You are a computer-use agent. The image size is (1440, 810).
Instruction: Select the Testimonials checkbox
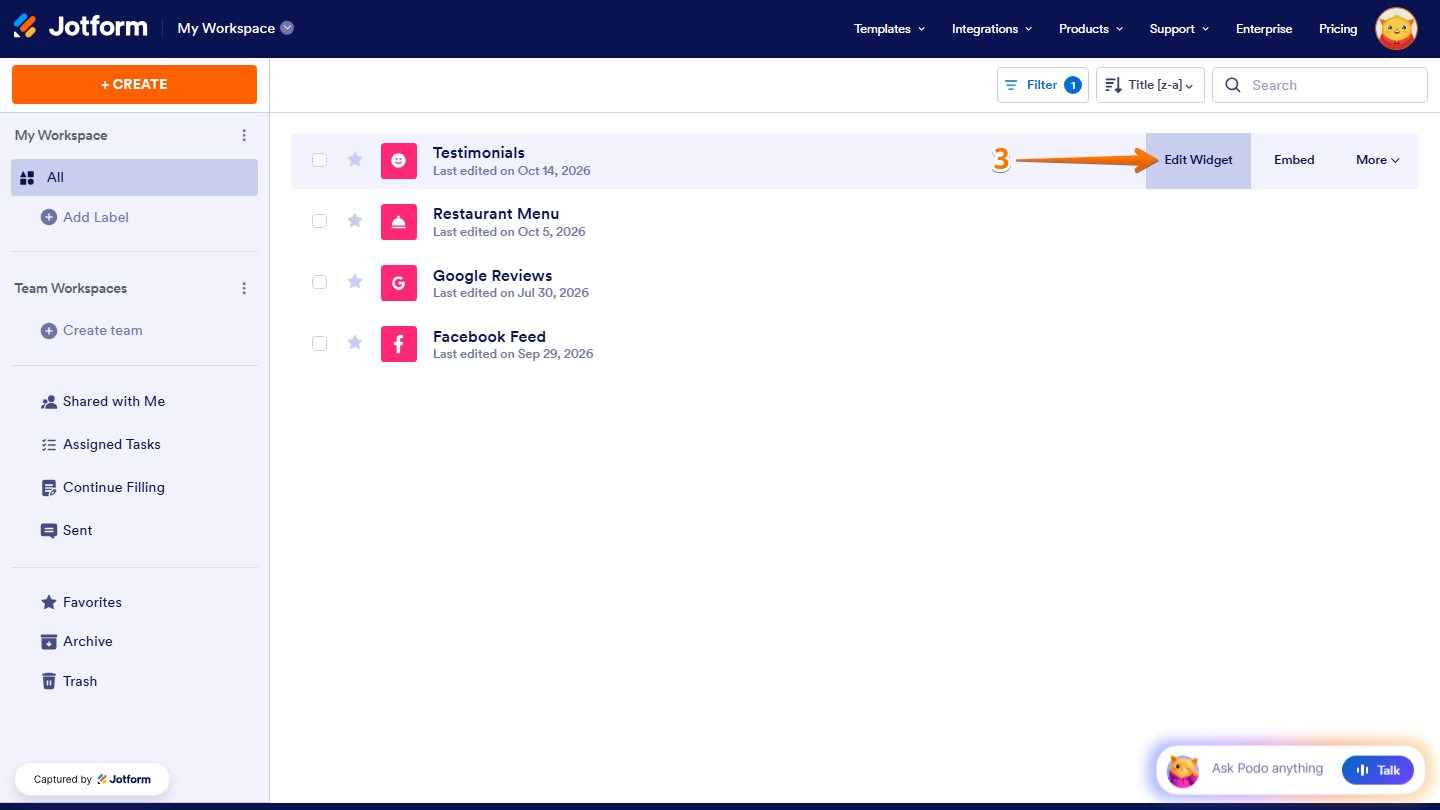pos(320,160)
